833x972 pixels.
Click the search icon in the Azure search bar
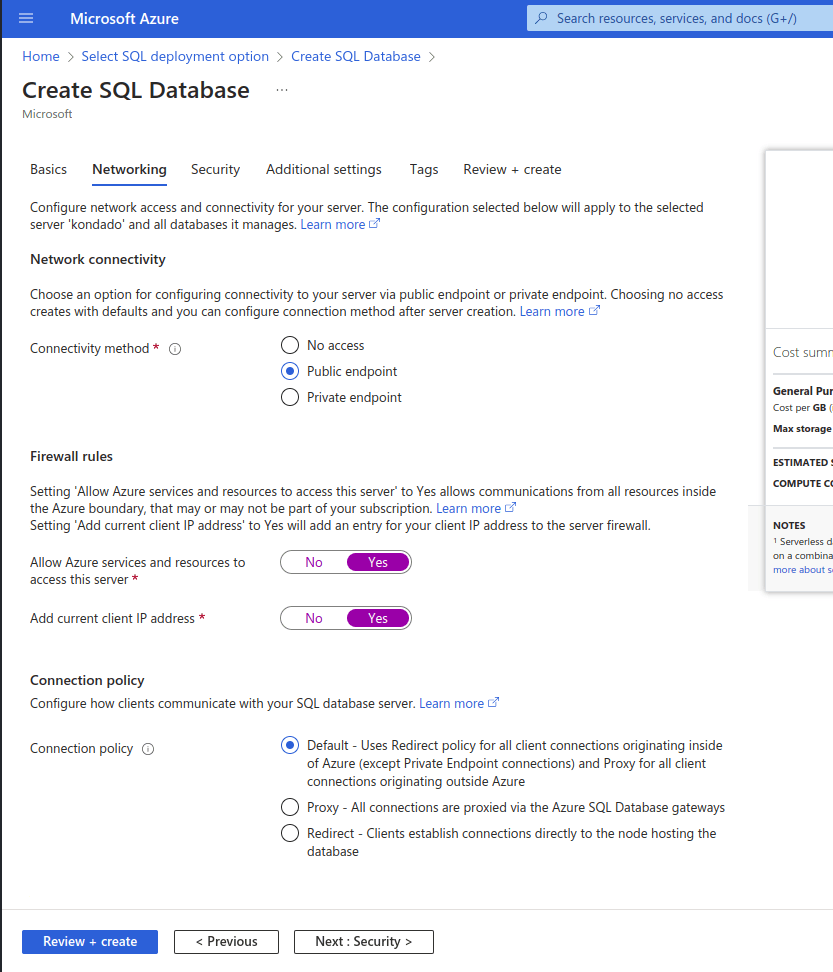coord(542,18)
